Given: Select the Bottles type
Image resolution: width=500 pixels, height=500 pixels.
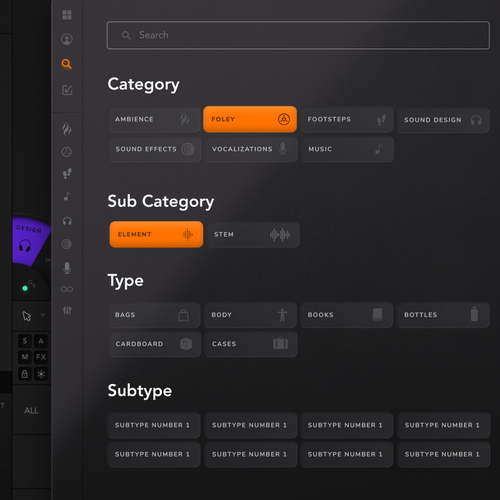Looking at the screenshot, I should (x=443, y=315).
